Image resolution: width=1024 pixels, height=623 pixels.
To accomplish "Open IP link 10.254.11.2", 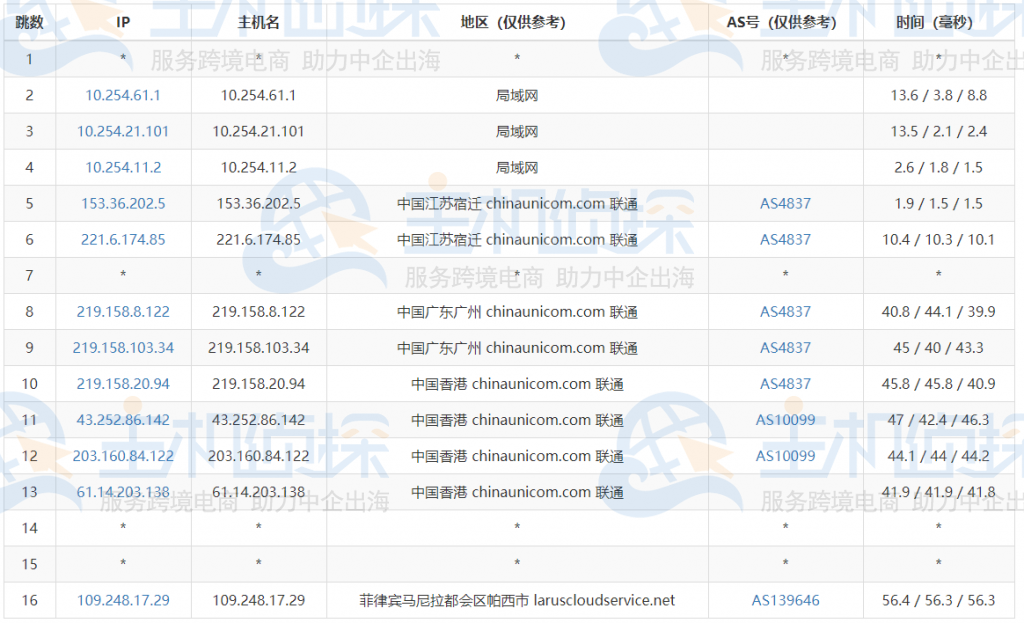I will 123,167.
